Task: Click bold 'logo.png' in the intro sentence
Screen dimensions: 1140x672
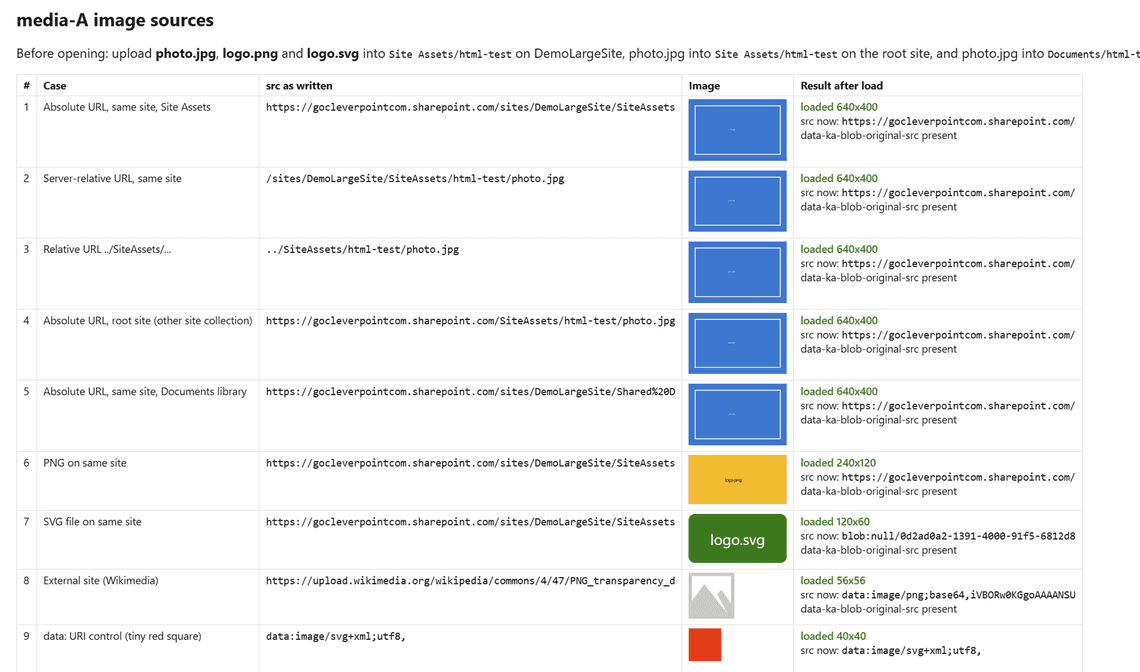Action: click(250, 54)
